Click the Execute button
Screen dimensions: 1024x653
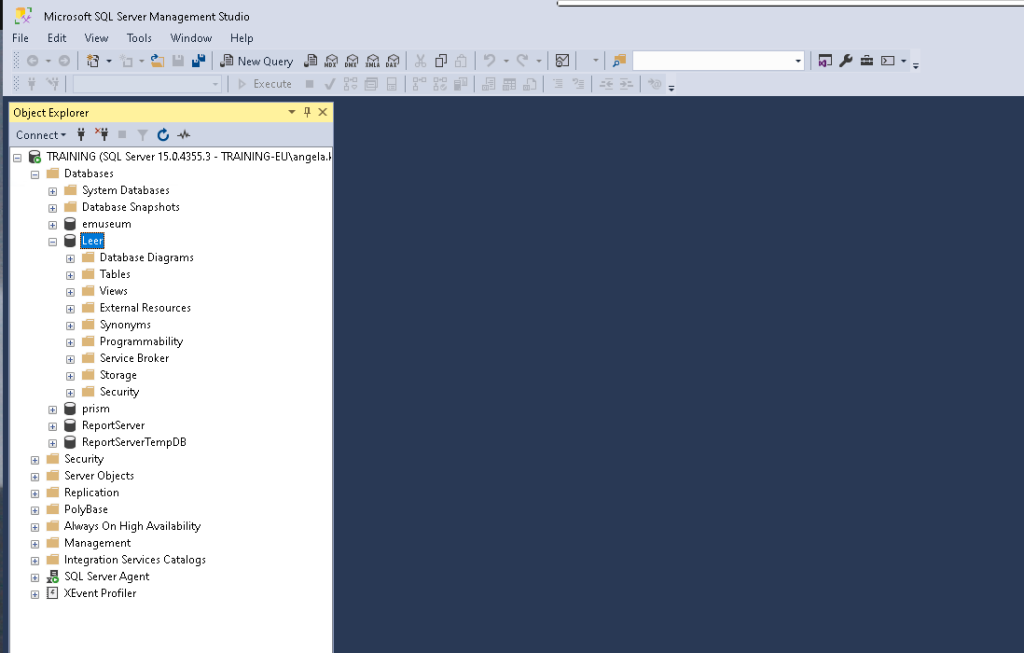coord(265,84)
